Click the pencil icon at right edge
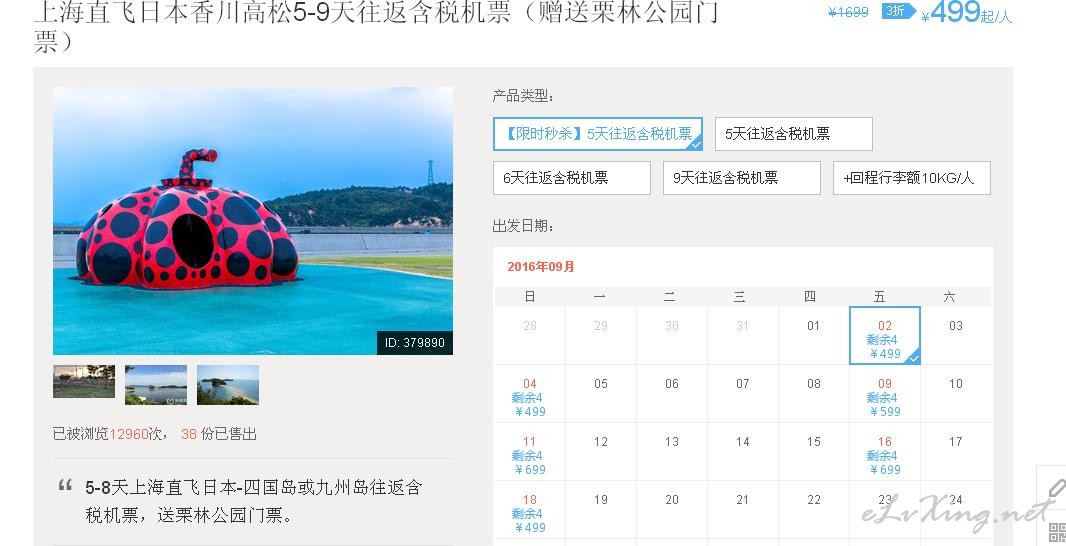Viewport: 1066px width, 546px height. [1056, 488]
